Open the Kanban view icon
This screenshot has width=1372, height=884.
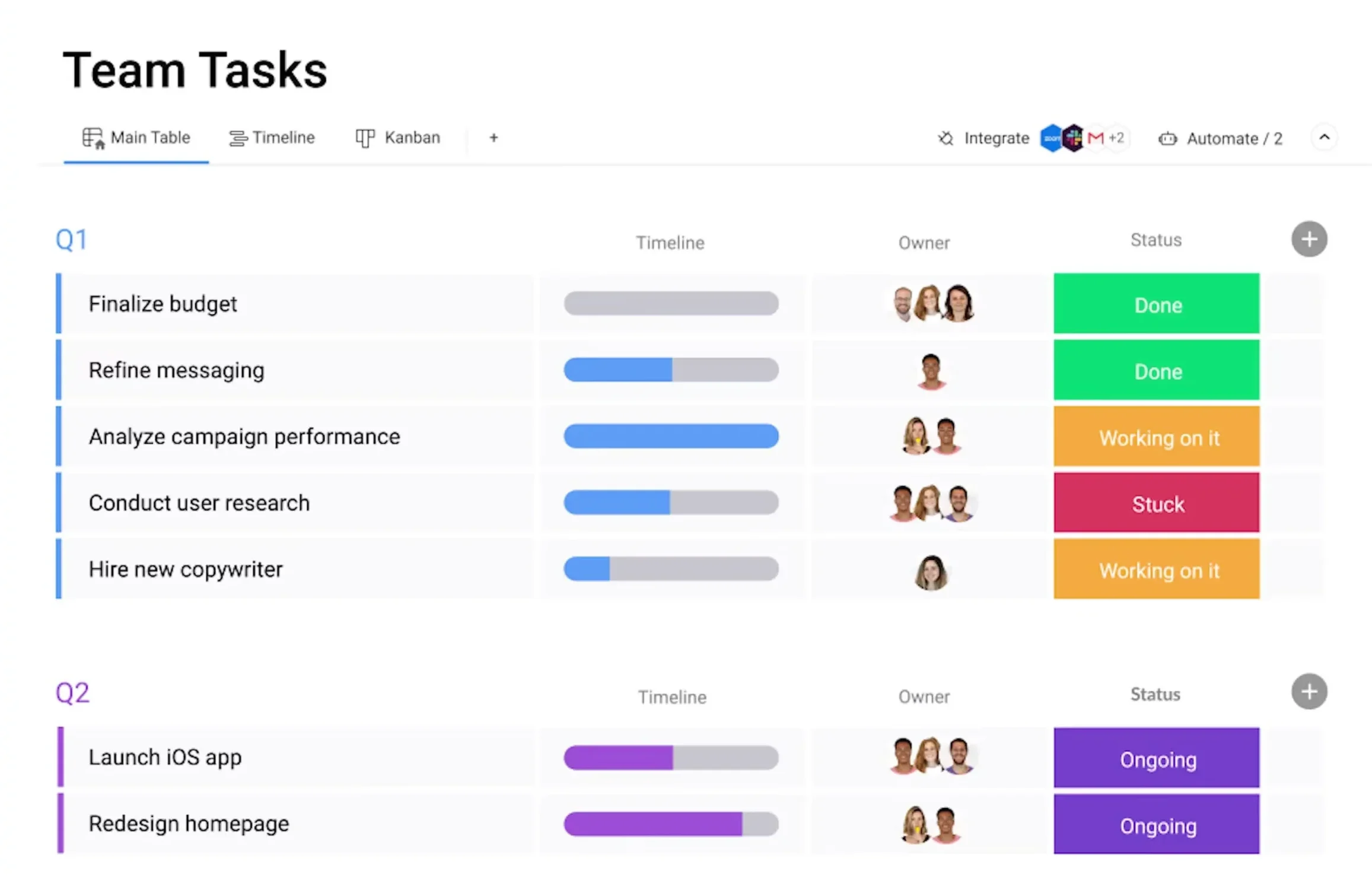[x=364, y=138]
